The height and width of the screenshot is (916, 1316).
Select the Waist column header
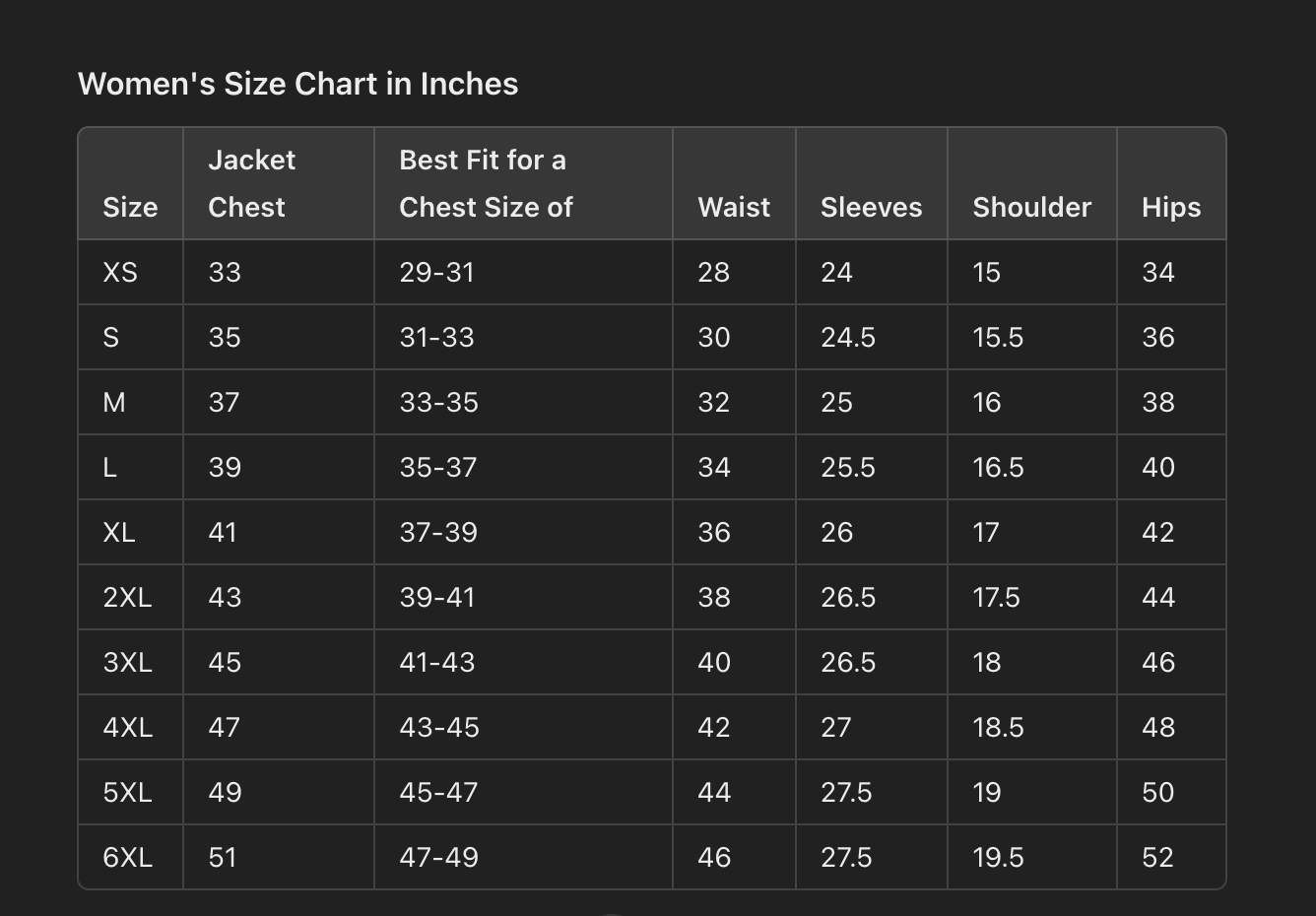point(734,207)
